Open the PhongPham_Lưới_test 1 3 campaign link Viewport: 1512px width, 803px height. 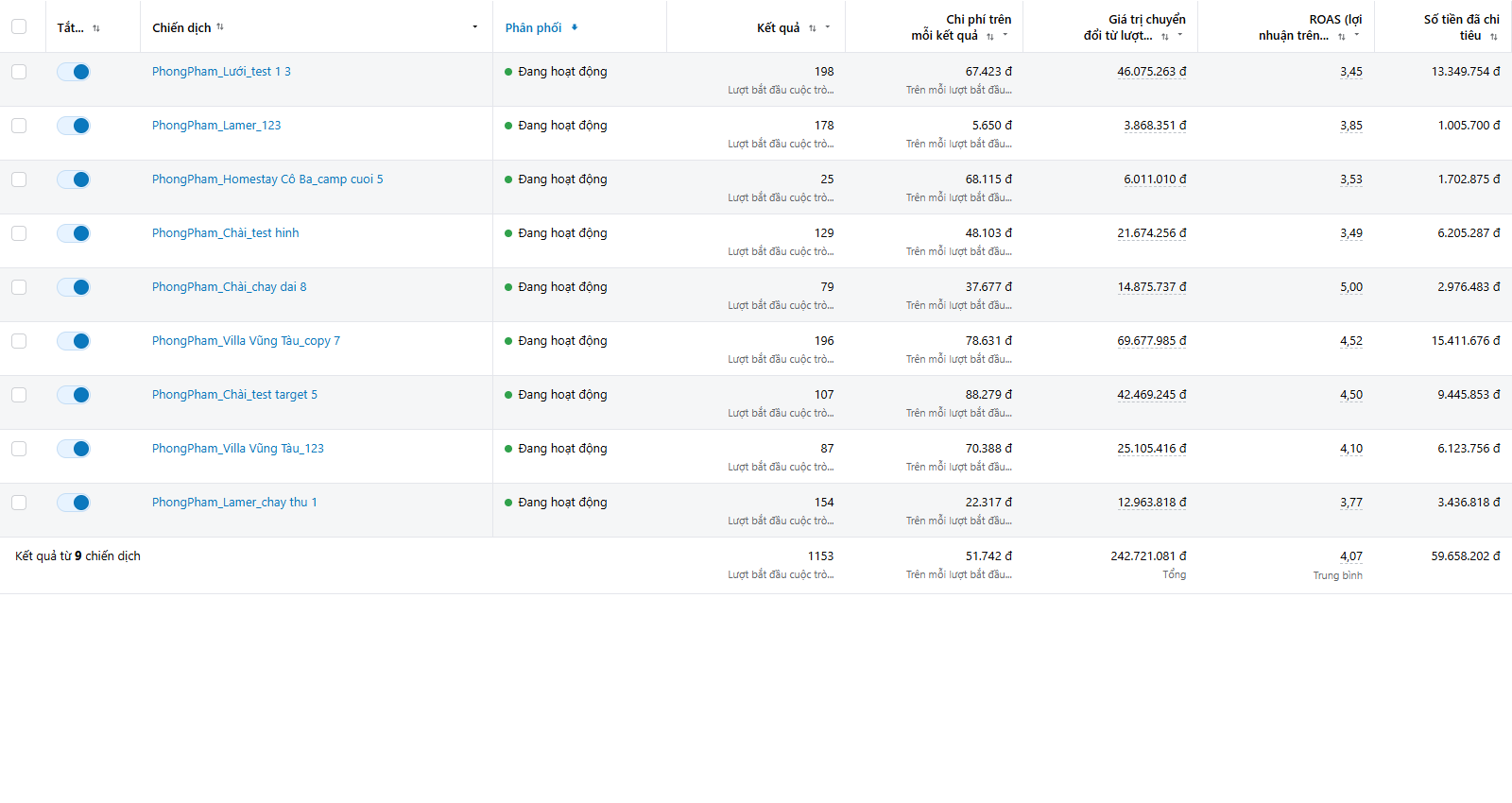click(x=221, y=72)
